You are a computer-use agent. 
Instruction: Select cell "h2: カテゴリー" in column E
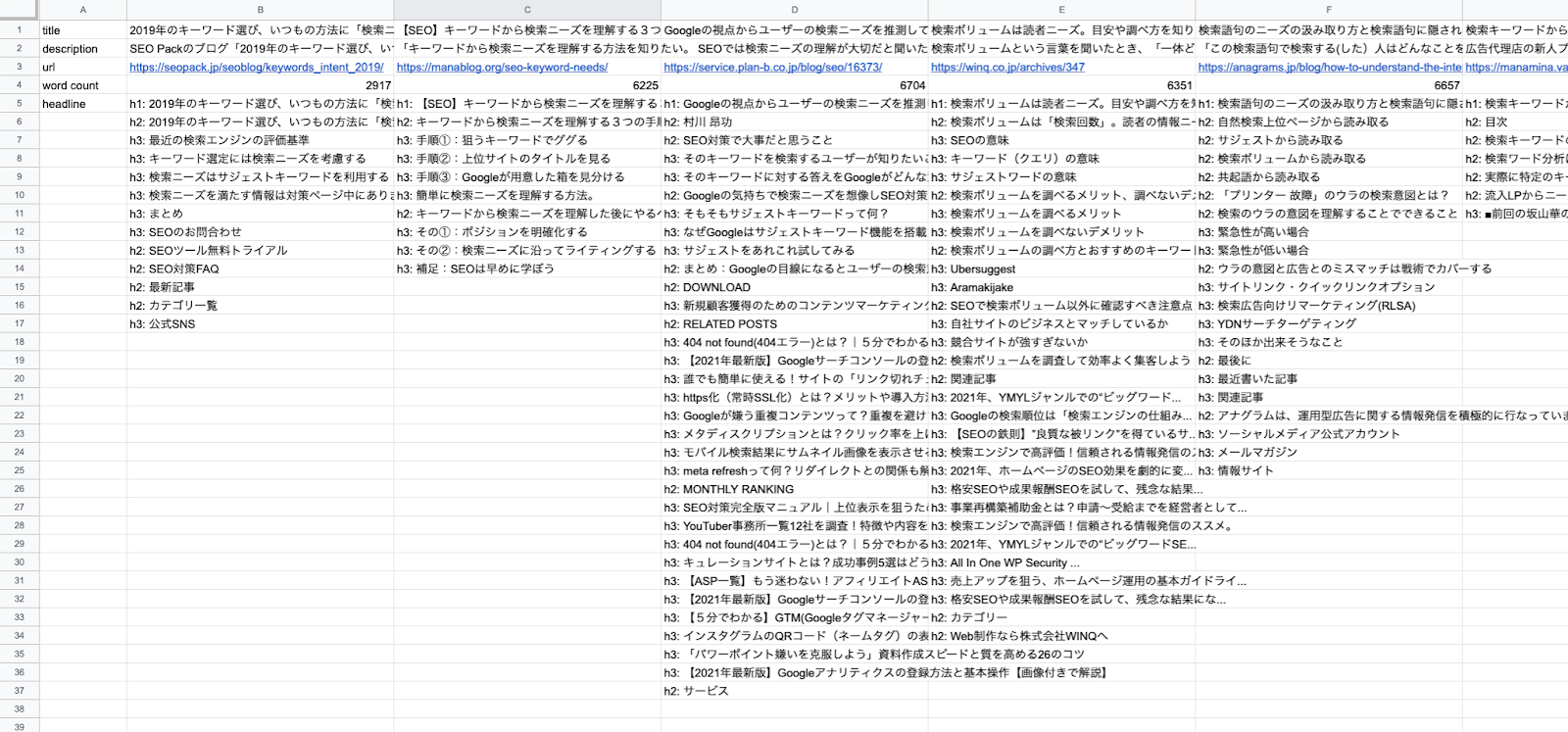(1061, 617)
